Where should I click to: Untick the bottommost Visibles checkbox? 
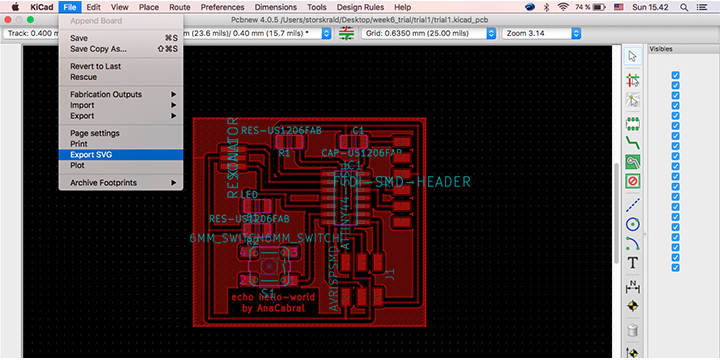point(675,267)
